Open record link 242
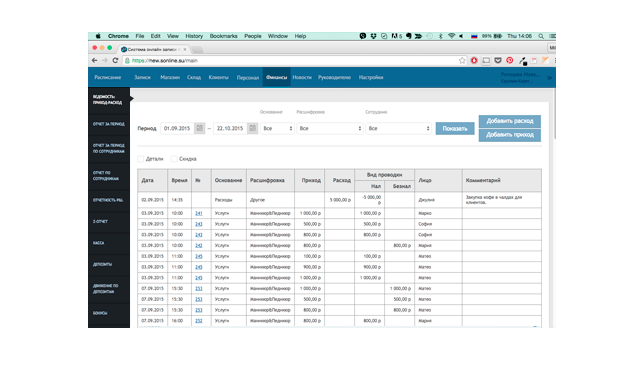640x367 pixels. click(198, 246)
